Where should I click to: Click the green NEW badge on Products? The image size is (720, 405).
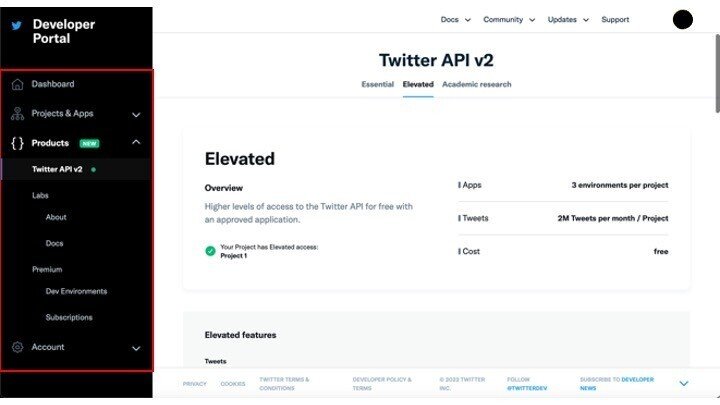[90, 143]
